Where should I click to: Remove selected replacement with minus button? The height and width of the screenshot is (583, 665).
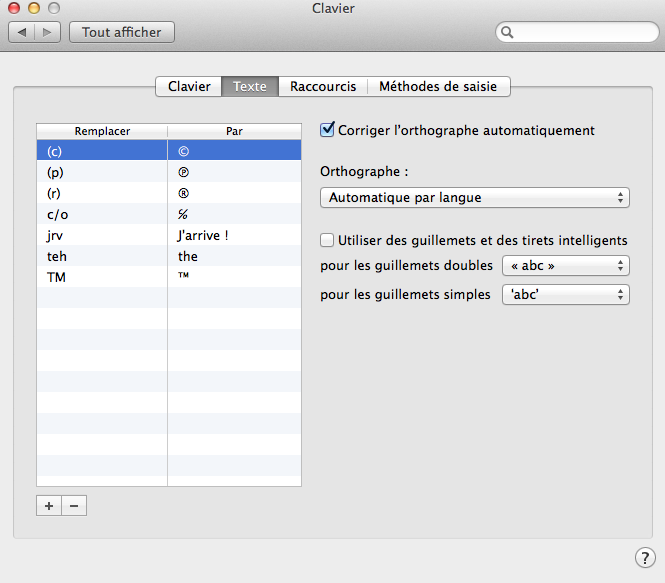tap(74, 505)
